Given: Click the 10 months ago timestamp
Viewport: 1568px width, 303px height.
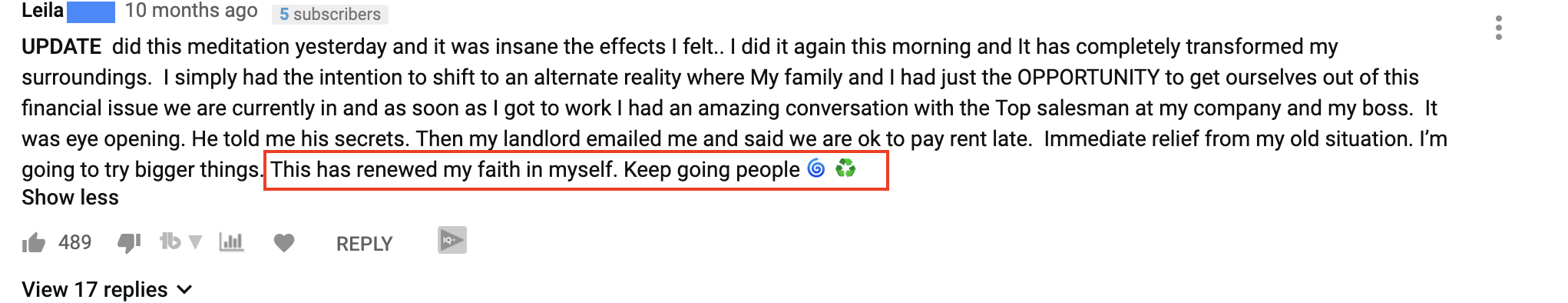Looking at the screenshot, I should (191, 11).
